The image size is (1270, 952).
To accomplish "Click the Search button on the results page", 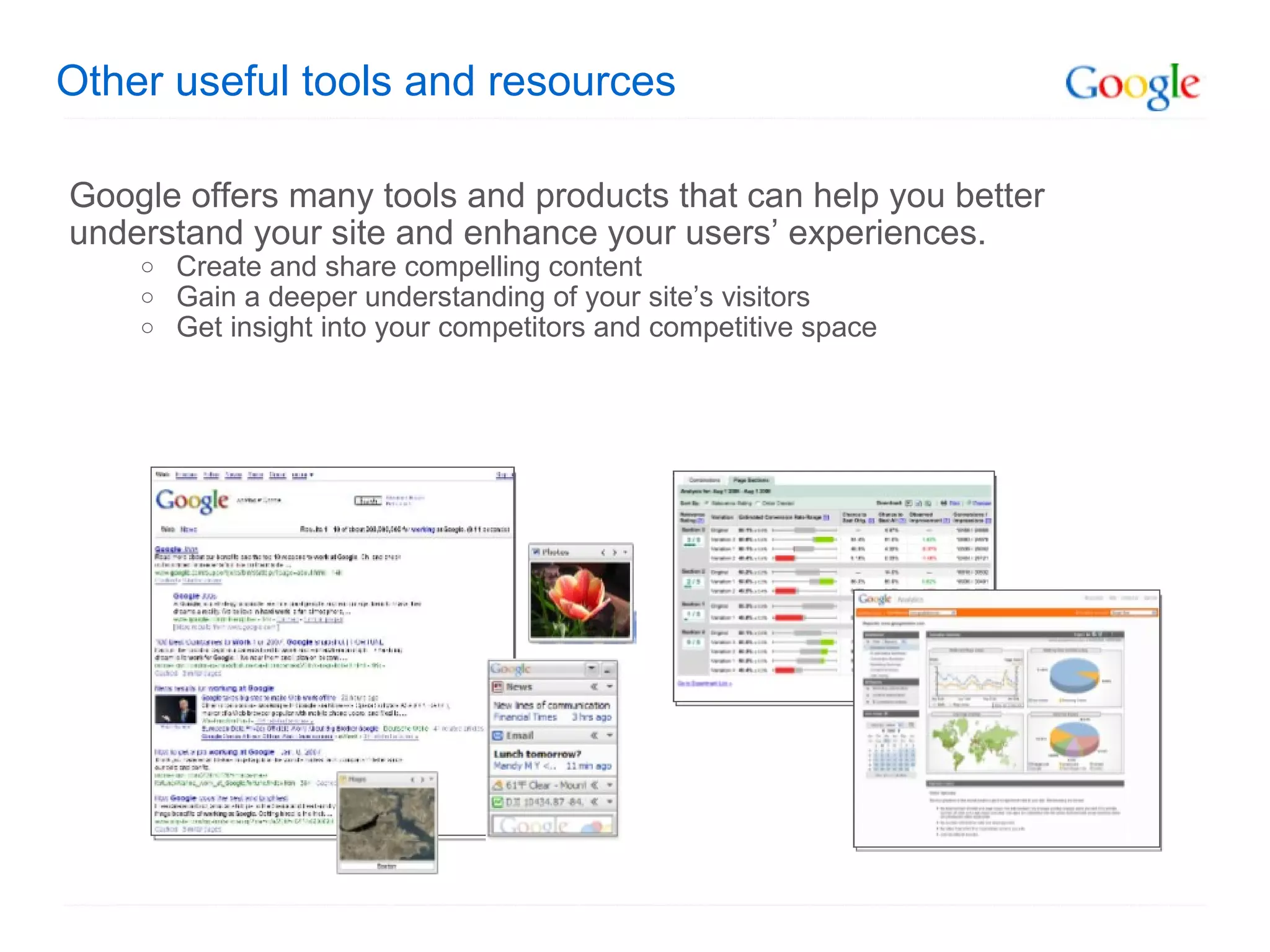I will pos(368,501).
